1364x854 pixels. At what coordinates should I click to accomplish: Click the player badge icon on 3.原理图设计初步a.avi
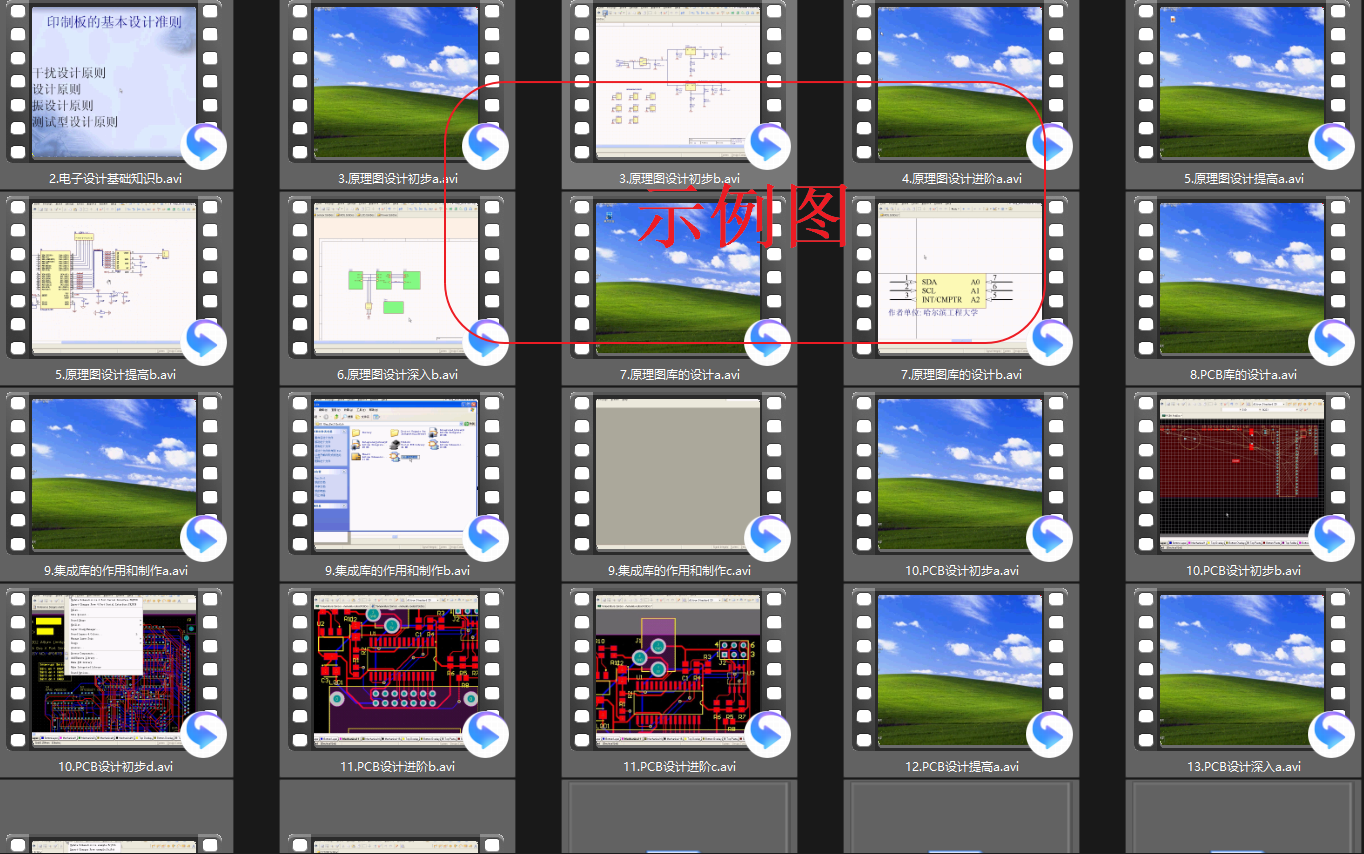click(485, 147)
